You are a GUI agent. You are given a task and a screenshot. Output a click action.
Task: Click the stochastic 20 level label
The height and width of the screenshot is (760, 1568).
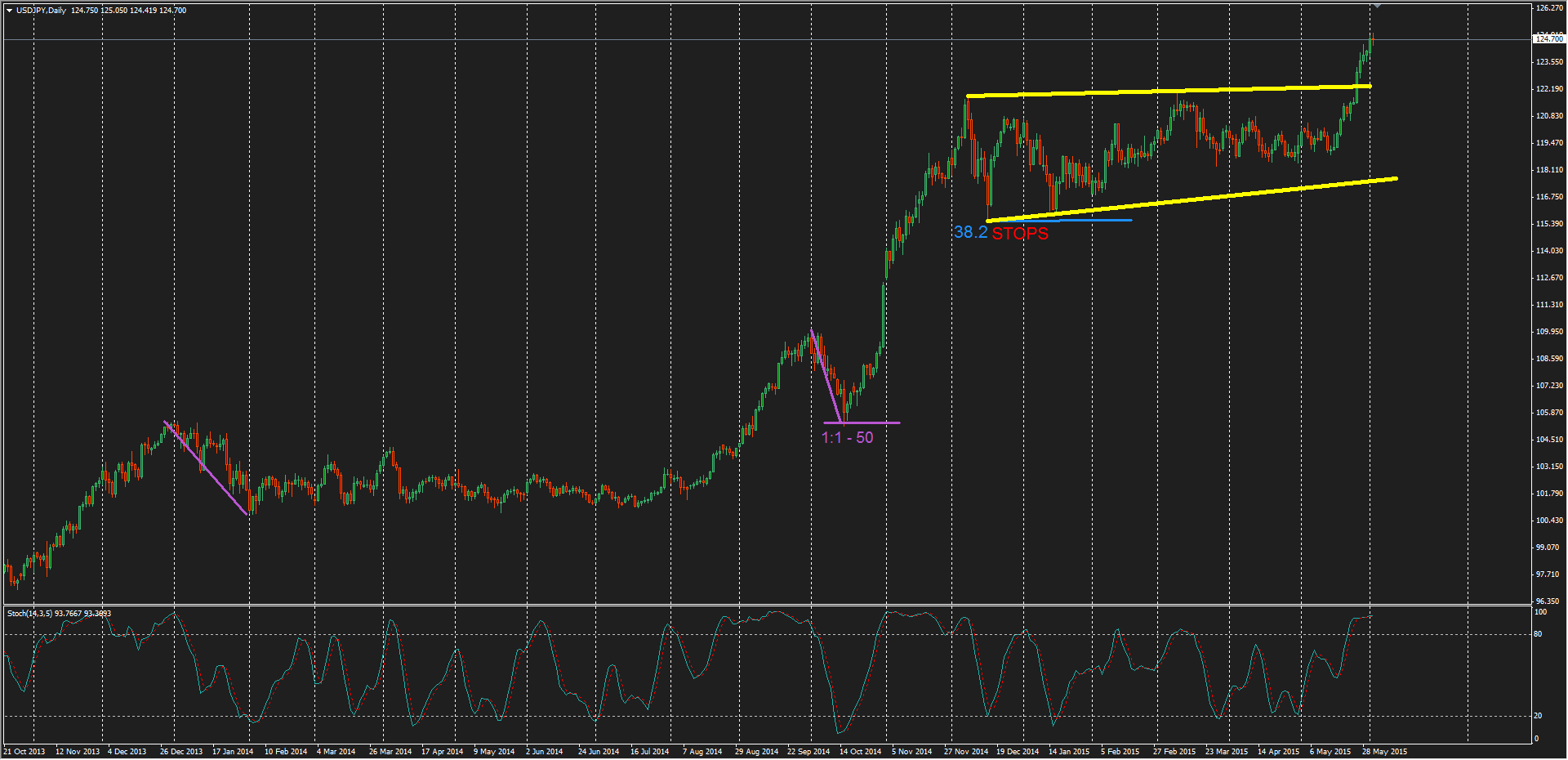(1538, 716)
